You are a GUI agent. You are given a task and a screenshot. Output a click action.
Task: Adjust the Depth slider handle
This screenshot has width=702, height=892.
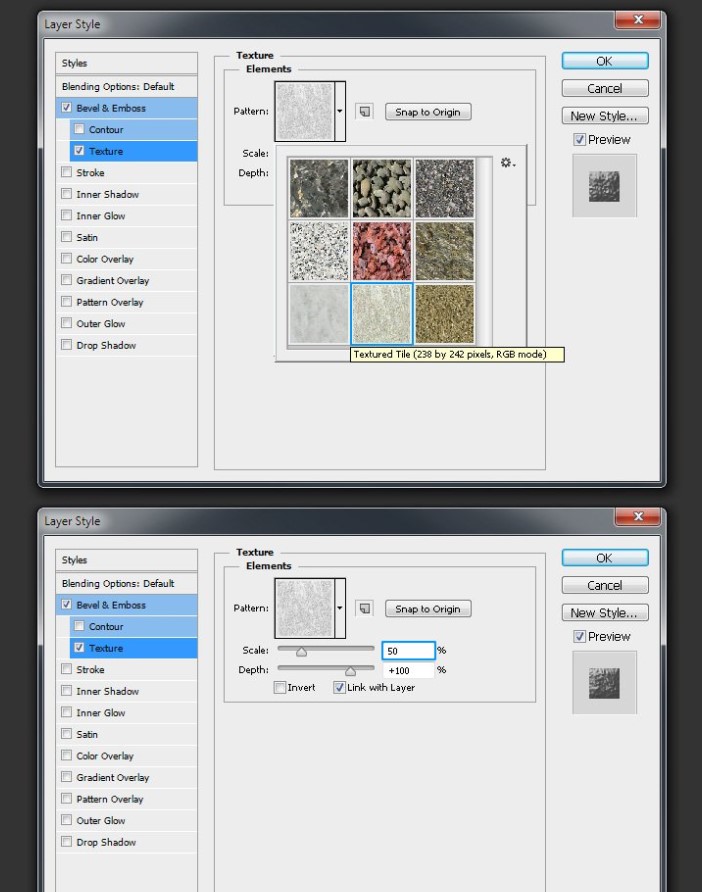pyautogui.click(x=350, y=671)
